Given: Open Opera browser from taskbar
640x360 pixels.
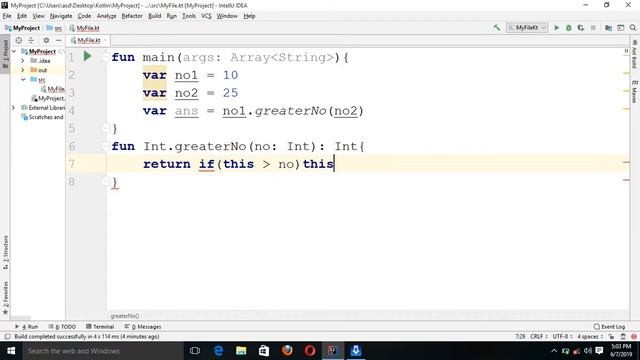Looking at the screenshot, I should [310, 351].
